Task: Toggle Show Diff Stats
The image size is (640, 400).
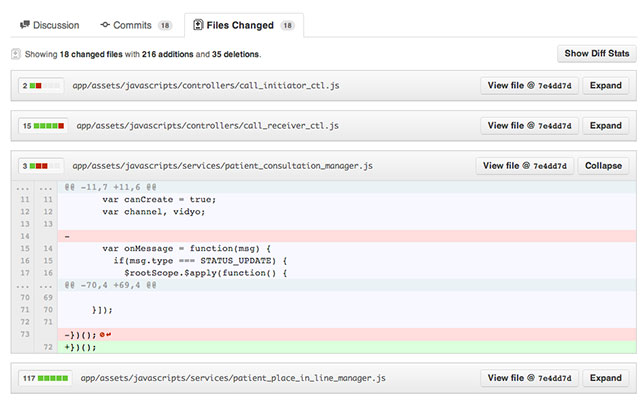Action: tap(597, 54)
